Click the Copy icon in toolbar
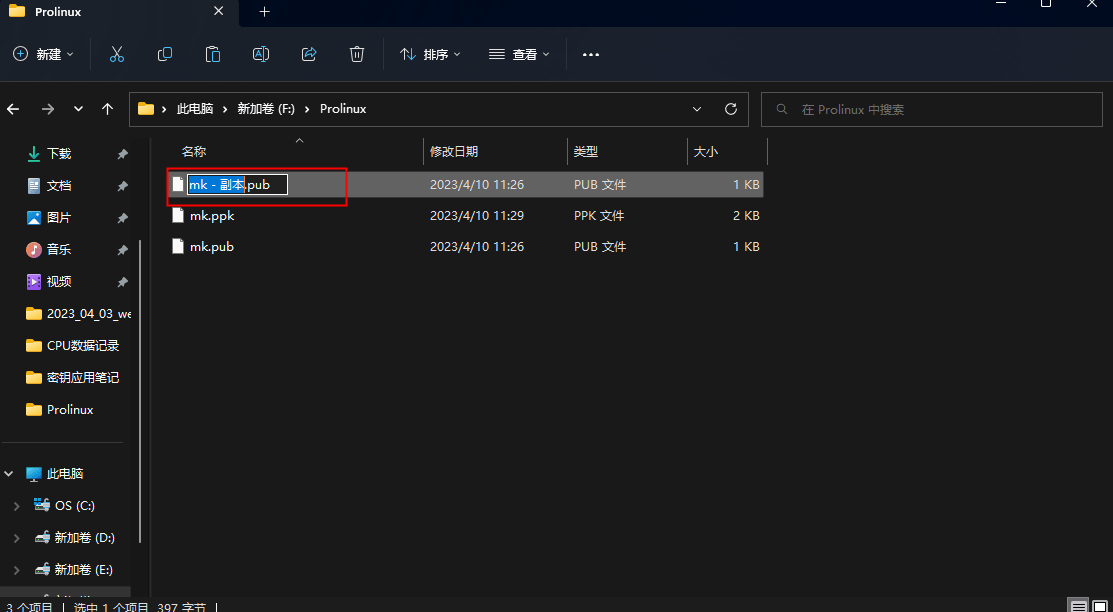Viewport: 1113px width, 612px height. click(x=165, y=54)
